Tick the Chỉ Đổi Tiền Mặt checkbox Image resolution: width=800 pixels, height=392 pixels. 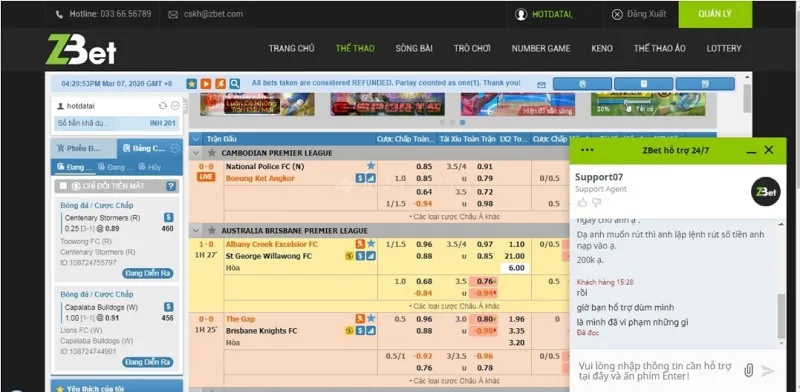(x=63, y=186)
